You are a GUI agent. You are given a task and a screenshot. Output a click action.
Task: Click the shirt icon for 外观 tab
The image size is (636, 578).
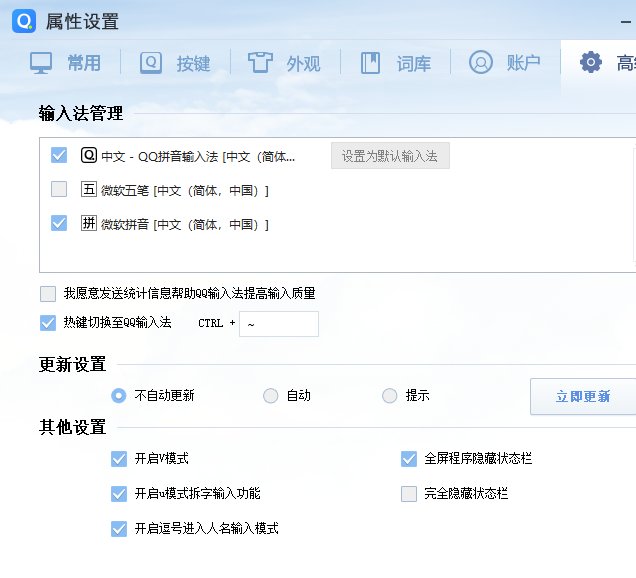(x=261, y=63)
